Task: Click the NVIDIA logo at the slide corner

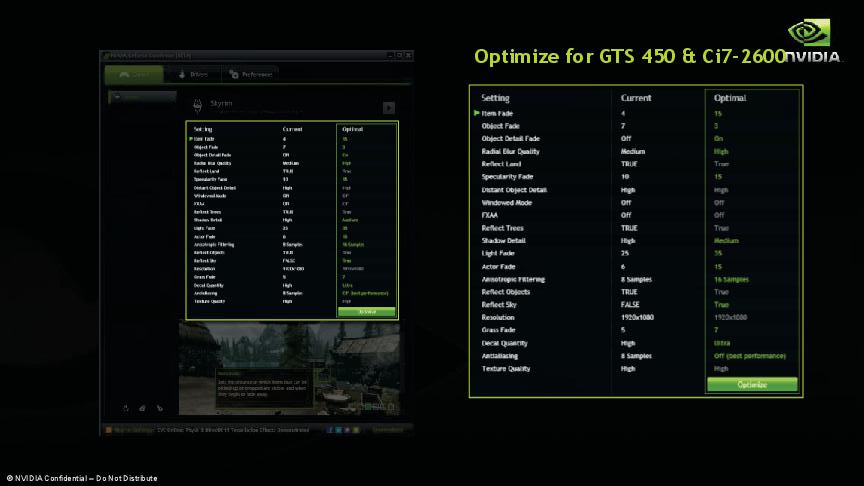Action: pyautogui.click(x=812, y=41)
